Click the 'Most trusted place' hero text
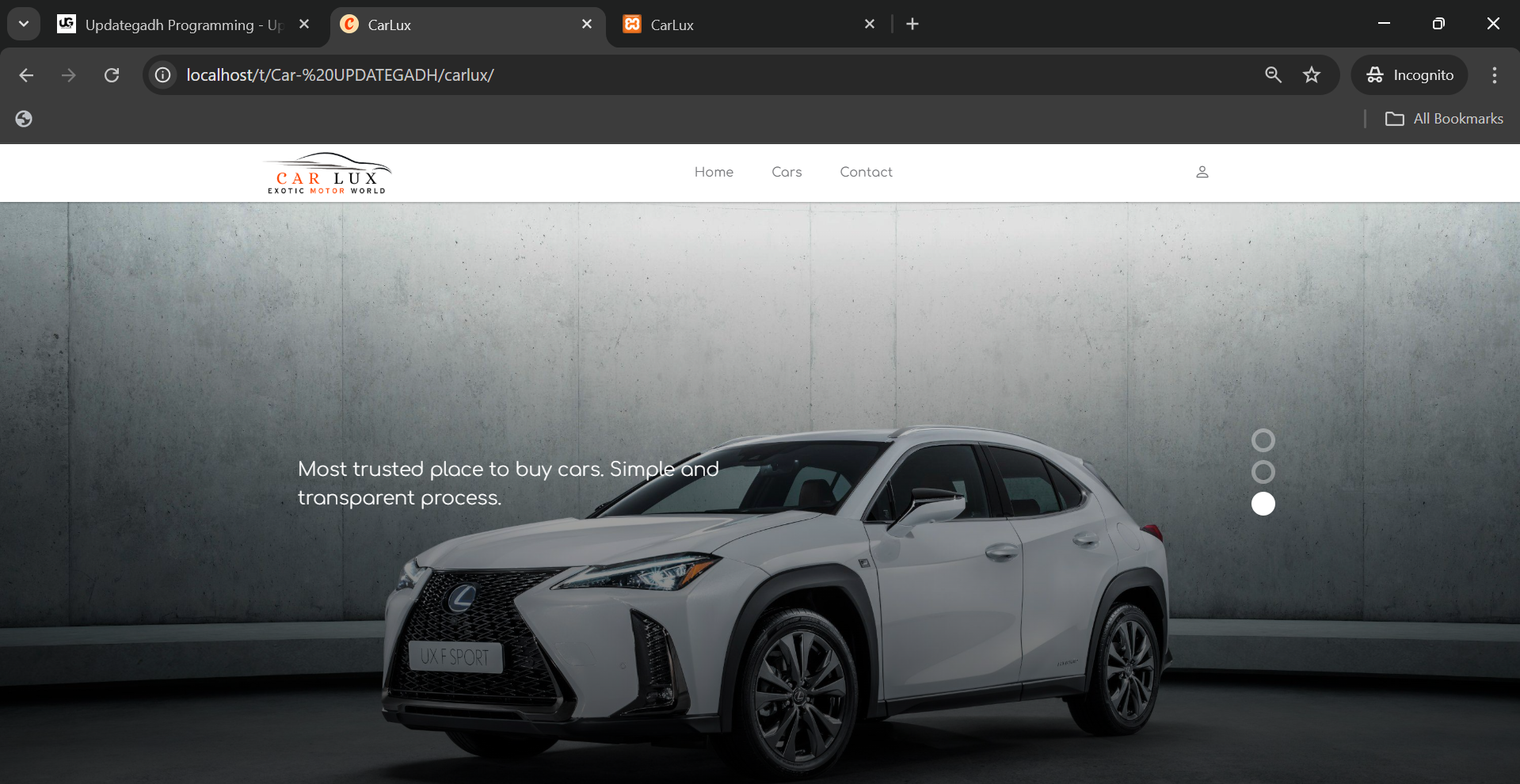 (x=508, y=483)
